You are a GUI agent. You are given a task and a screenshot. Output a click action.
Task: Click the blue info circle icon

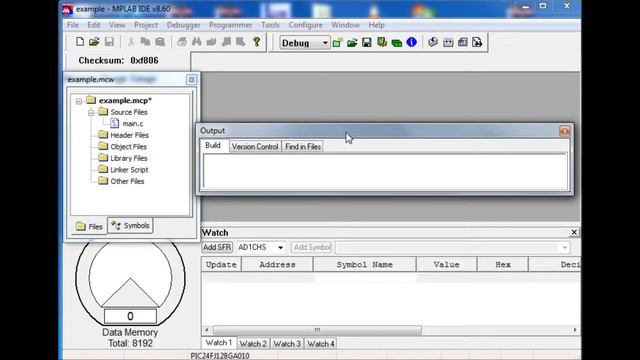click(411, 42)
